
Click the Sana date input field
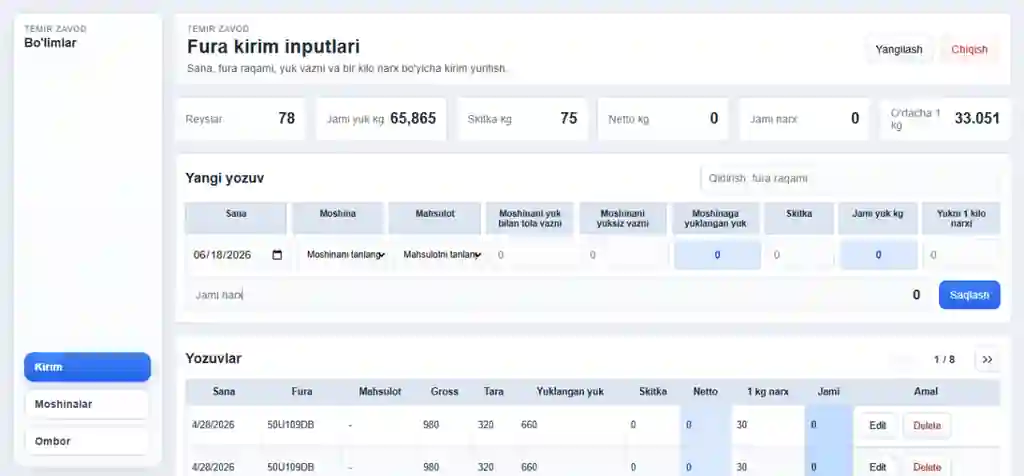[x=238, y=255]
